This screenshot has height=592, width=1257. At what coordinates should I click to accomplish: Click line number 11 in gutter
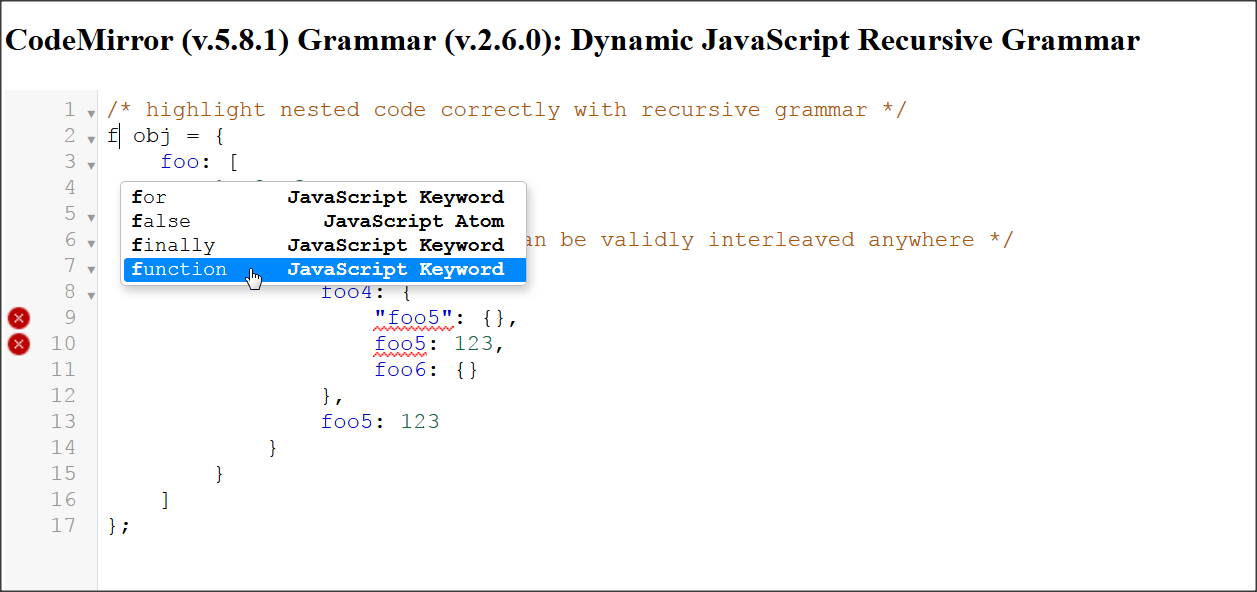[63, 370]
